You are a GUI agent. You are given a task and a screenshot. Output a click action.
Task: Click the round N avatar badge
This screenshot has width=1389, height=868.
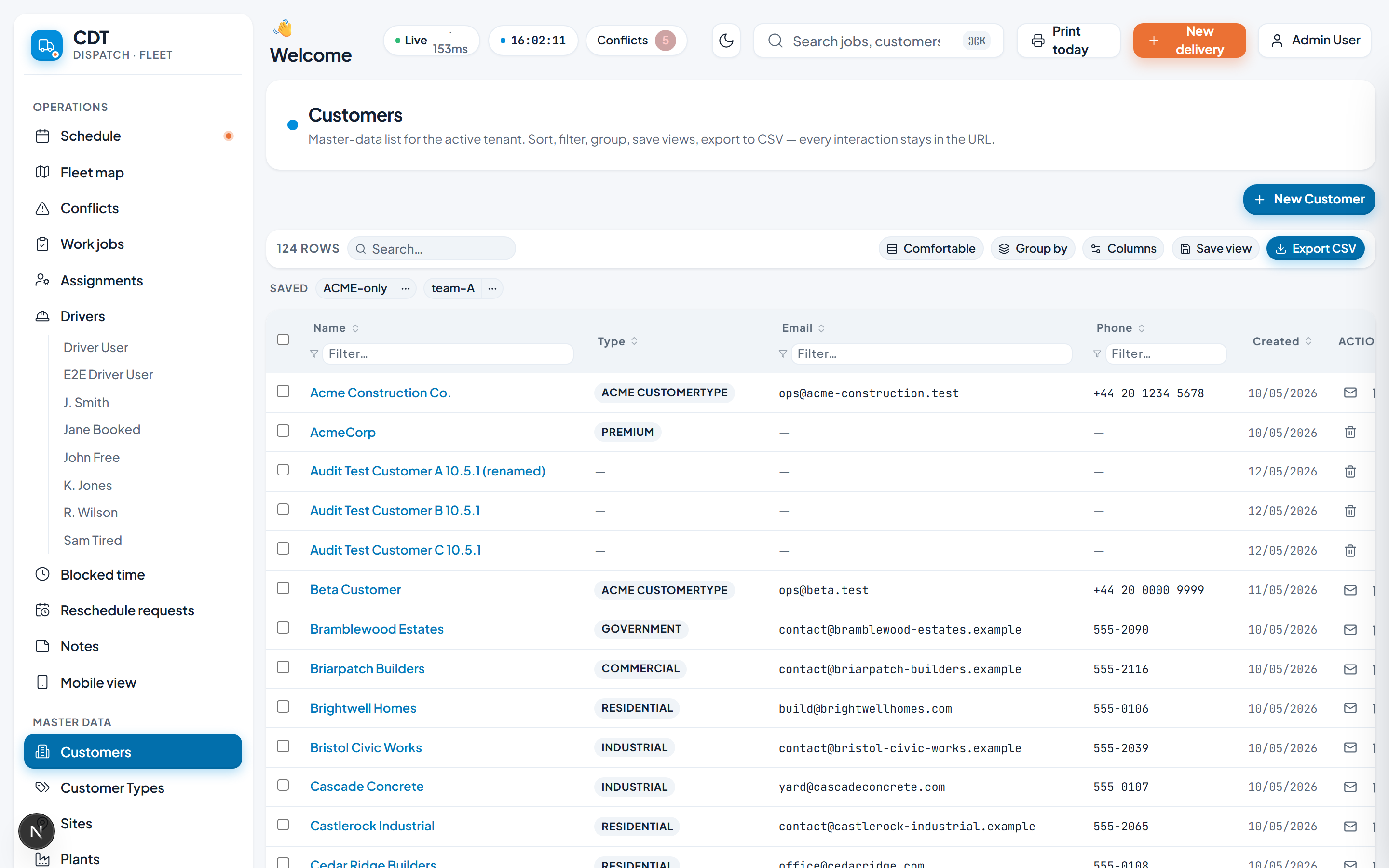point(36,831)
